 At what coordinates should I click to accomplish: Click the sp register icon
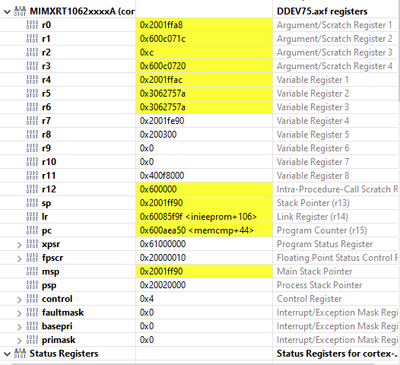click(32, 203)
